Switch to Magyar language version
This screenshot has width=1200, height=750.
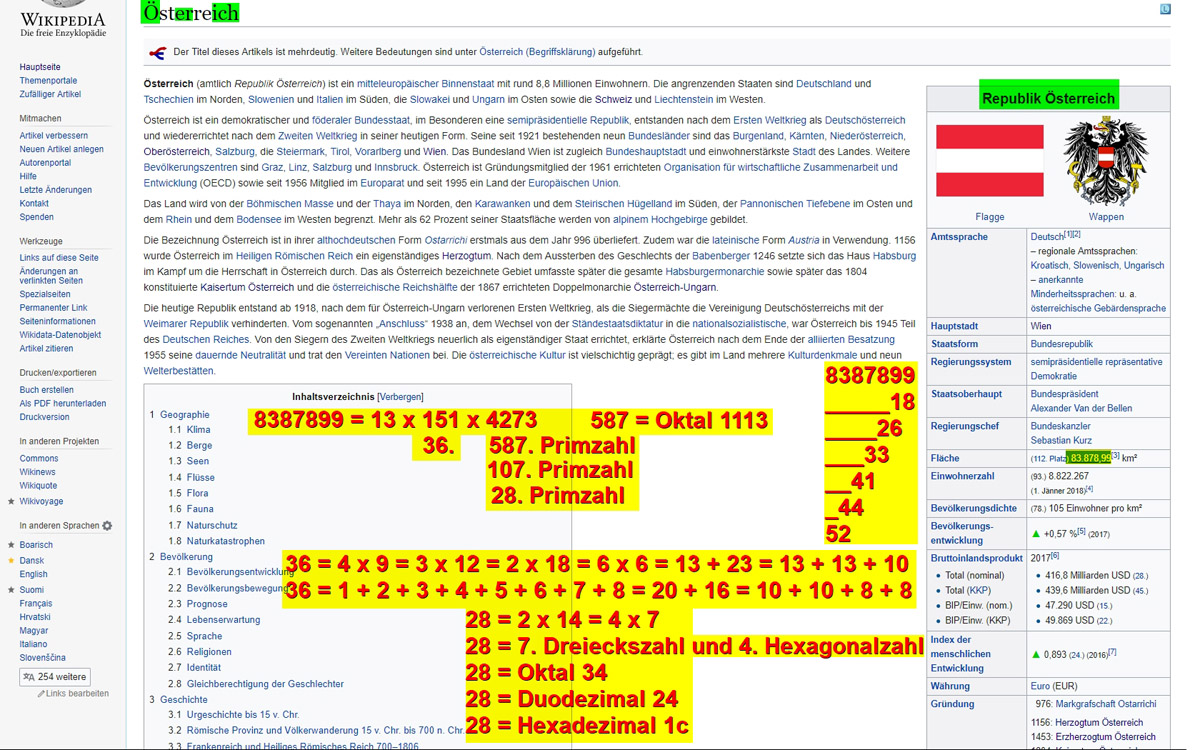click(x=34, y=631)
